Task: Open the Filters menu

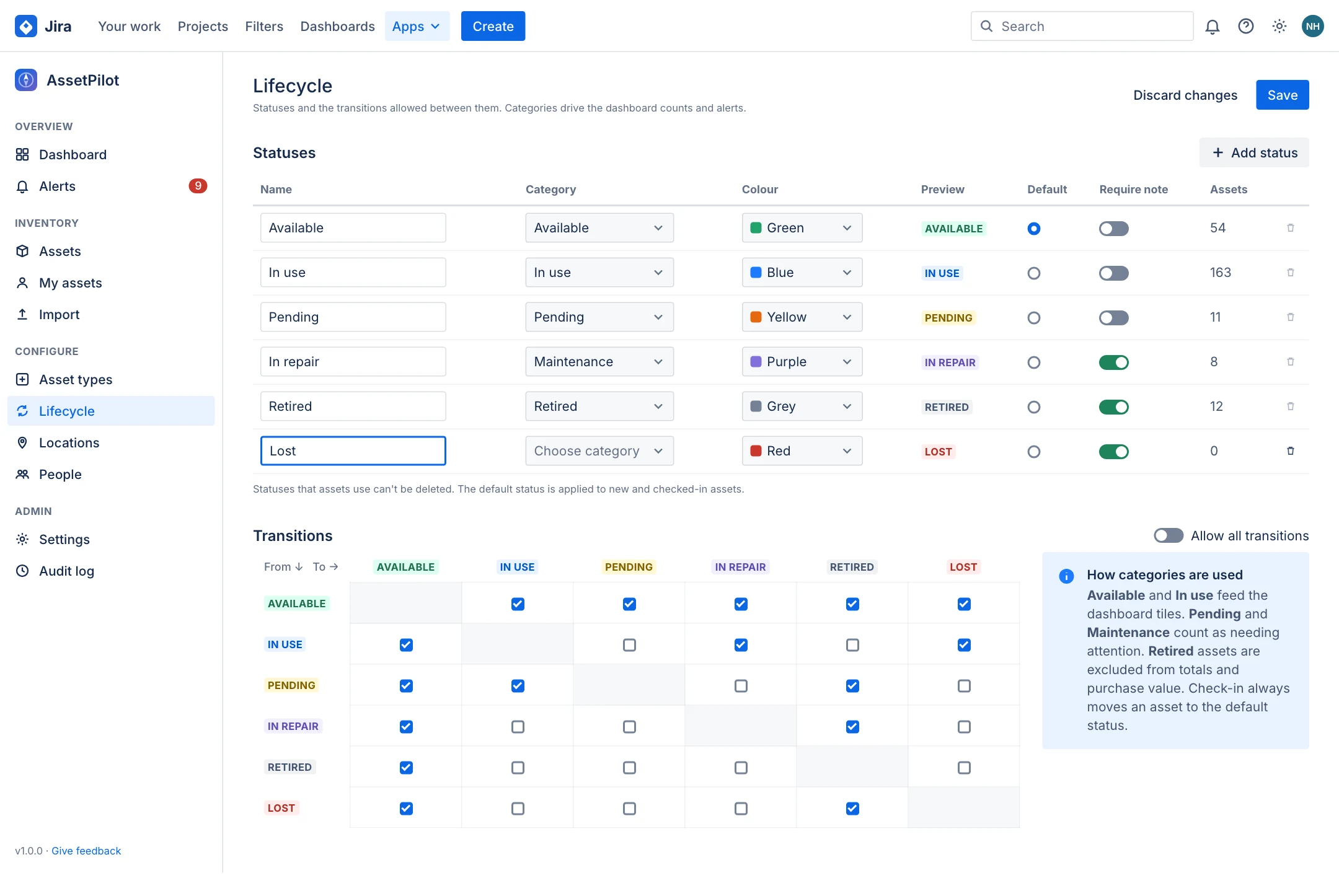Action: [x=264, y=26]
